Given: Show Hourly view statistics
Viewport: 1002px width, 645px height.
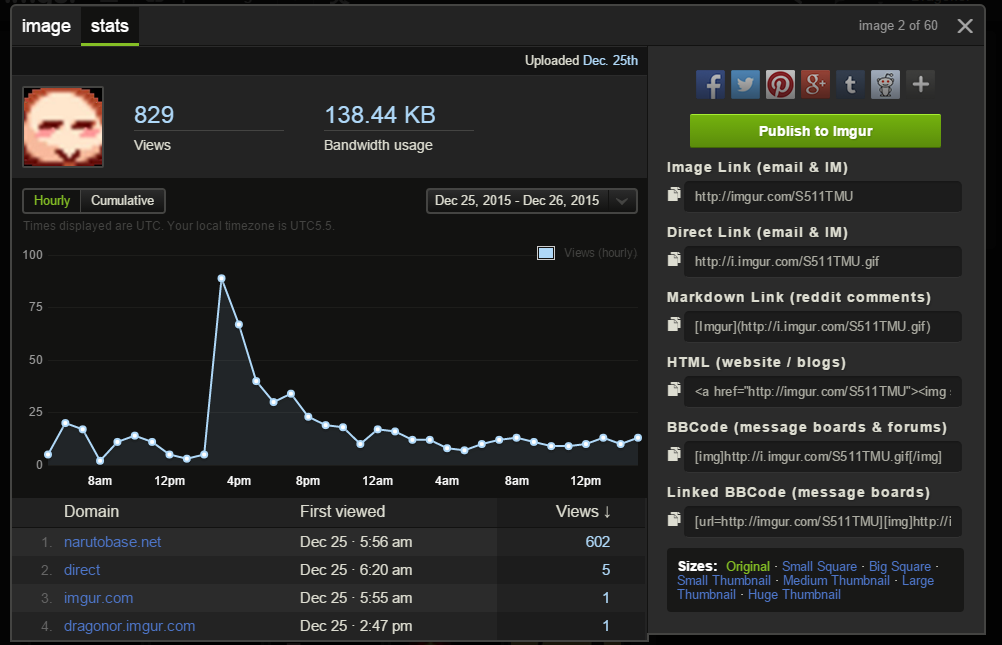Looking at the screenshot, I should (52, 201).
